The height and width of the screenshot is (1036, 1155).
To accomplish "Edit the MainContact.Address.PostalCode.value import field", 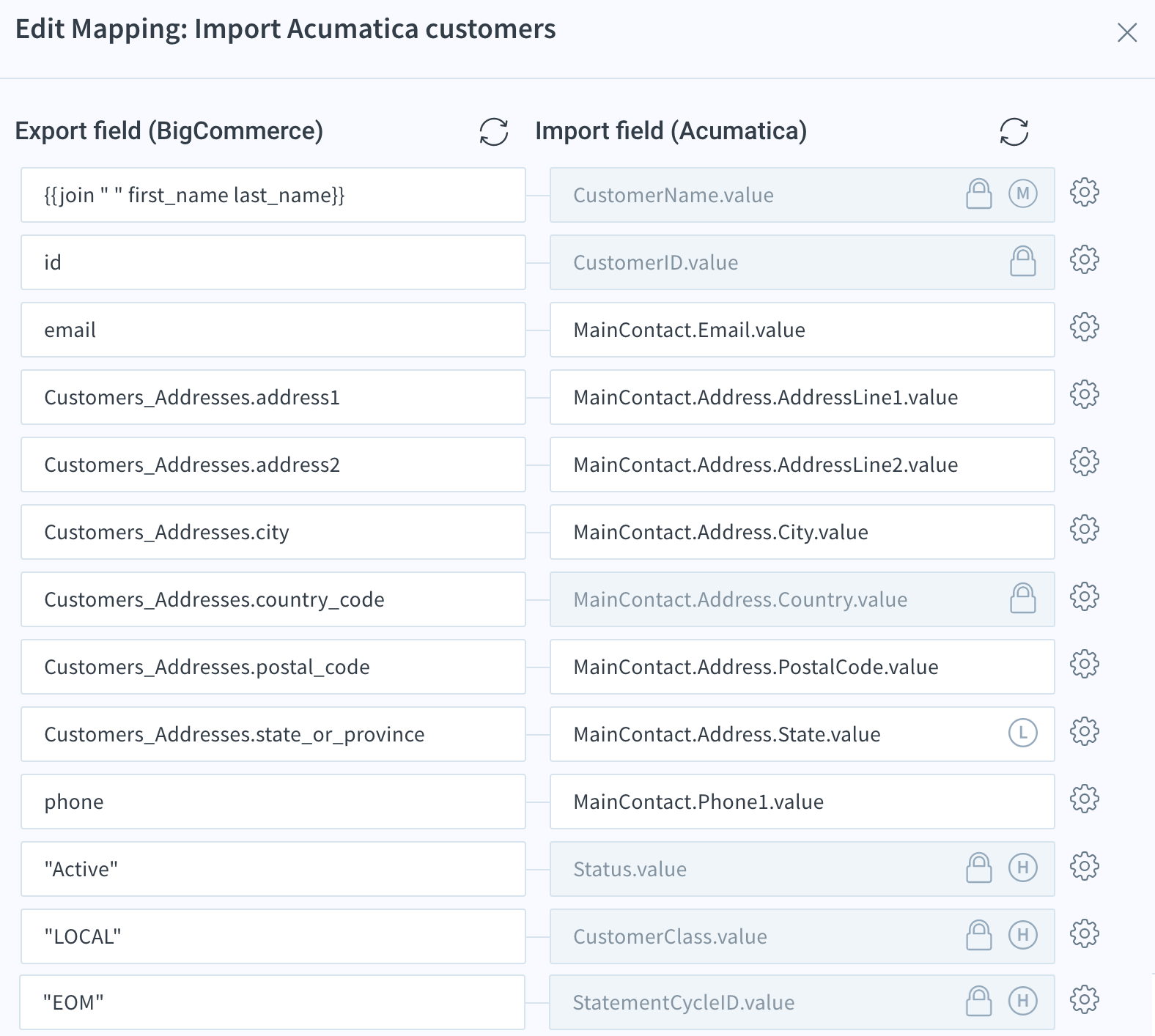I will coord(802,667).
